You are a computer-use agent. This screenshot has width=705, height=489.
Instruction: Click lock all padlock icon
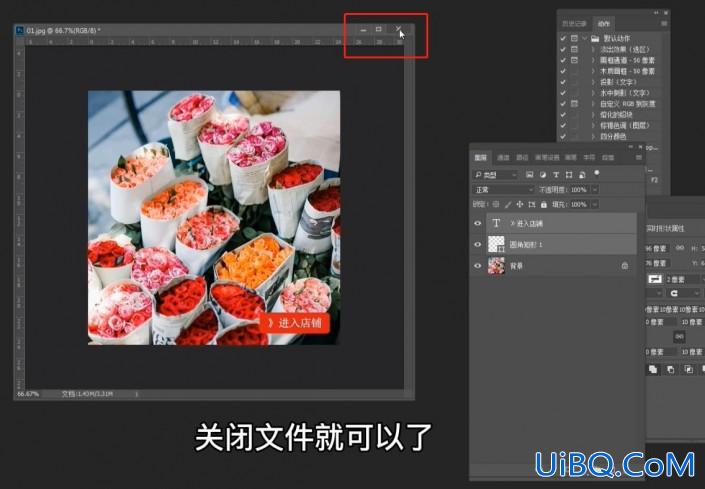[544, 204]
